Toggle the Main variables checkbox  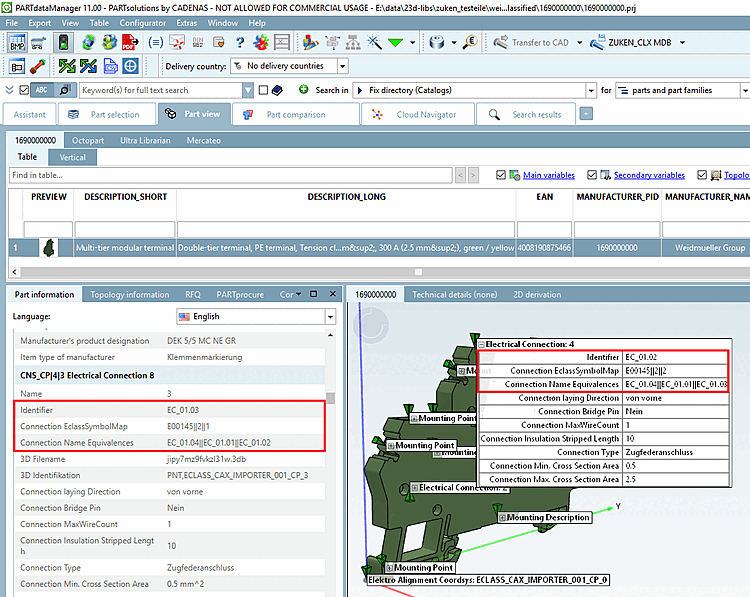[501, 175]
